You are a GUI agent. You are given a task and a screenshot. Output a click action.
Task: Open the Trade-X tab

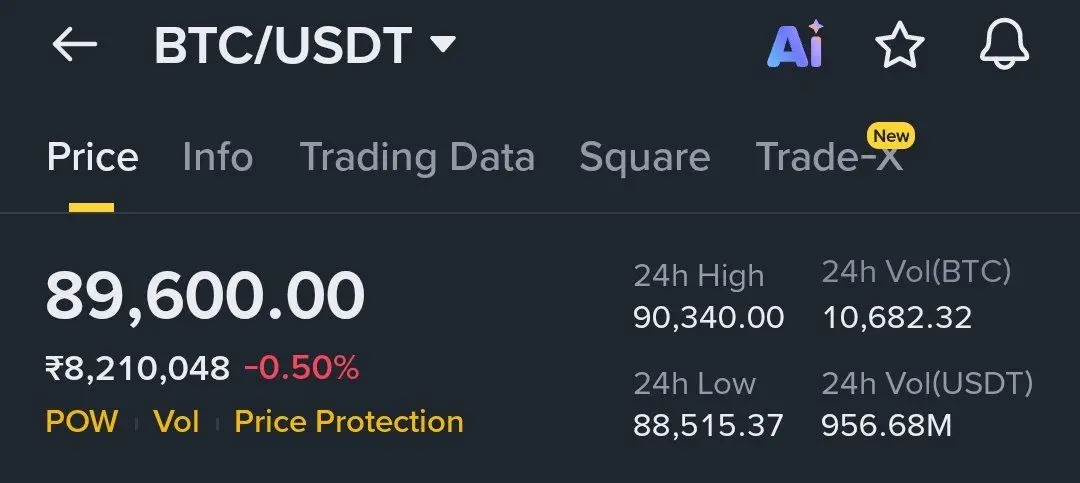coord(829,158)
